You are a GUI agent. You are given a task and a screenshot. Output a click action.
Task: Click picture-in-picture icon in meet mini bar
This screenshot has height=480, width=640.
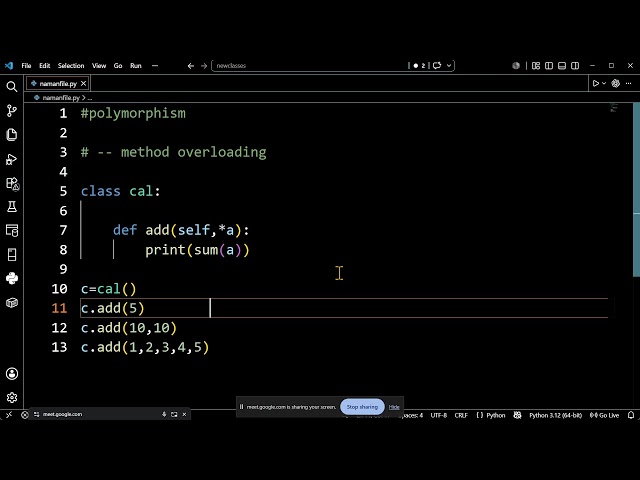tap(174, 414)
